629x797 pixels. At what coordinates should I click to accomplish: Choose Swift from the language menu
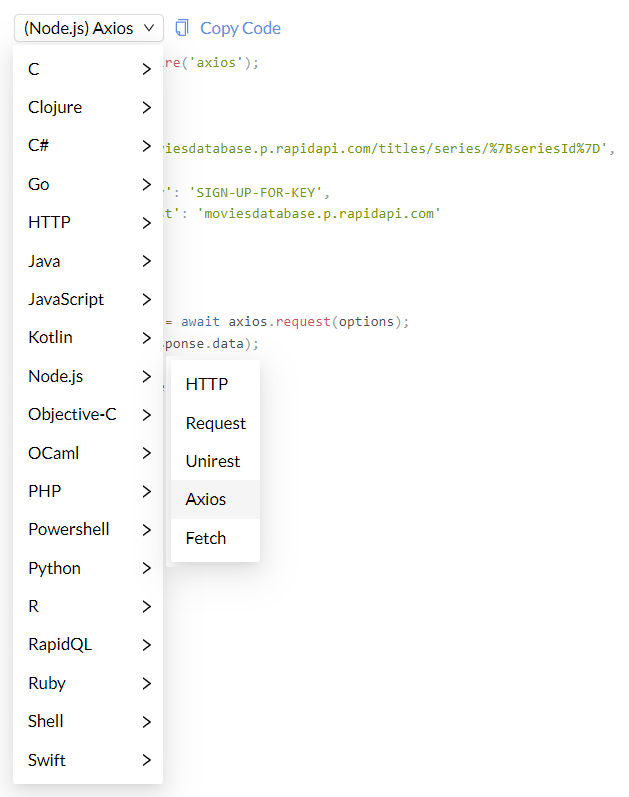pyautogui.click(x=88, y=760)
